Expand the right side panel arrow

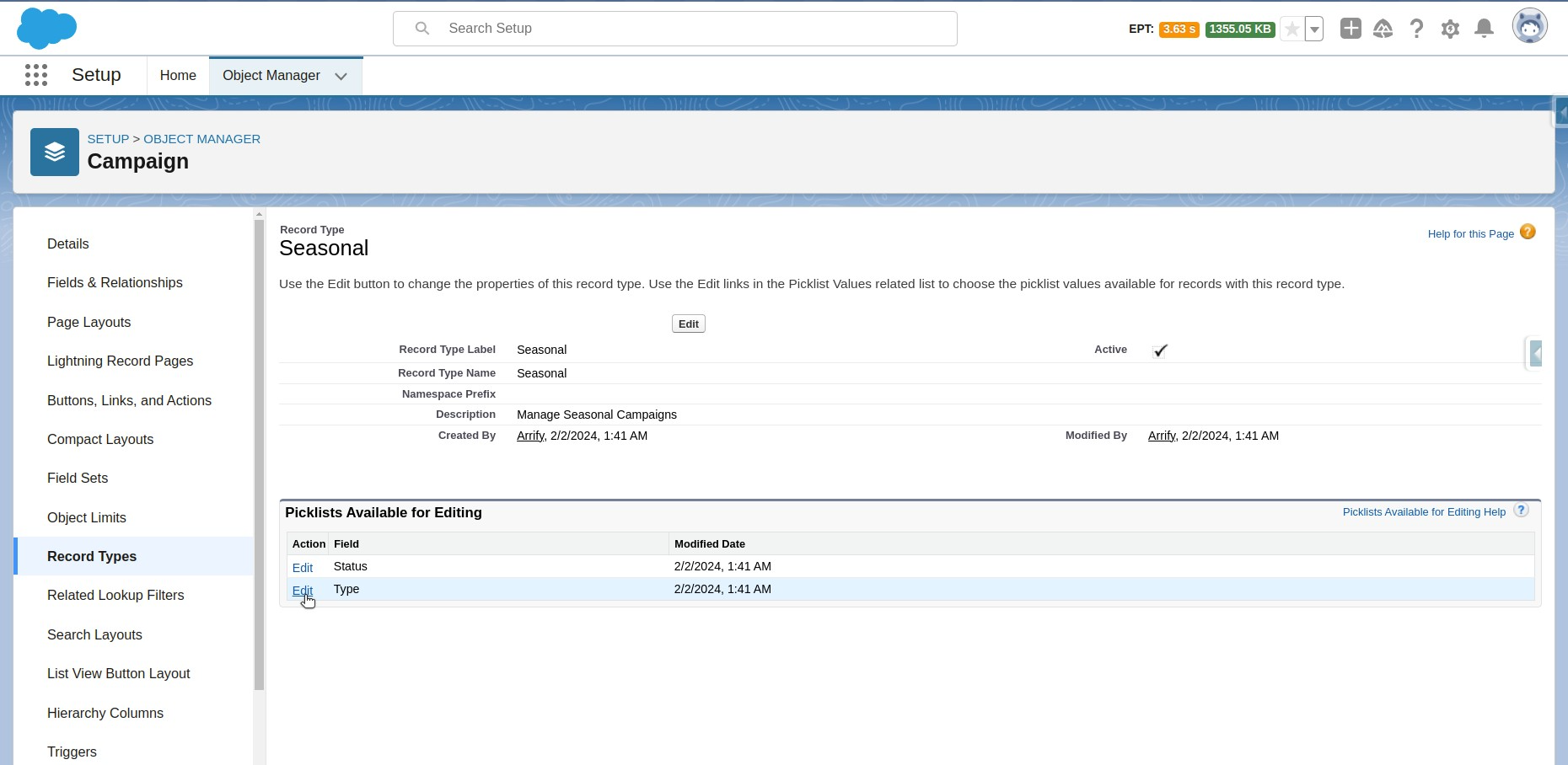click(1536, 354)
